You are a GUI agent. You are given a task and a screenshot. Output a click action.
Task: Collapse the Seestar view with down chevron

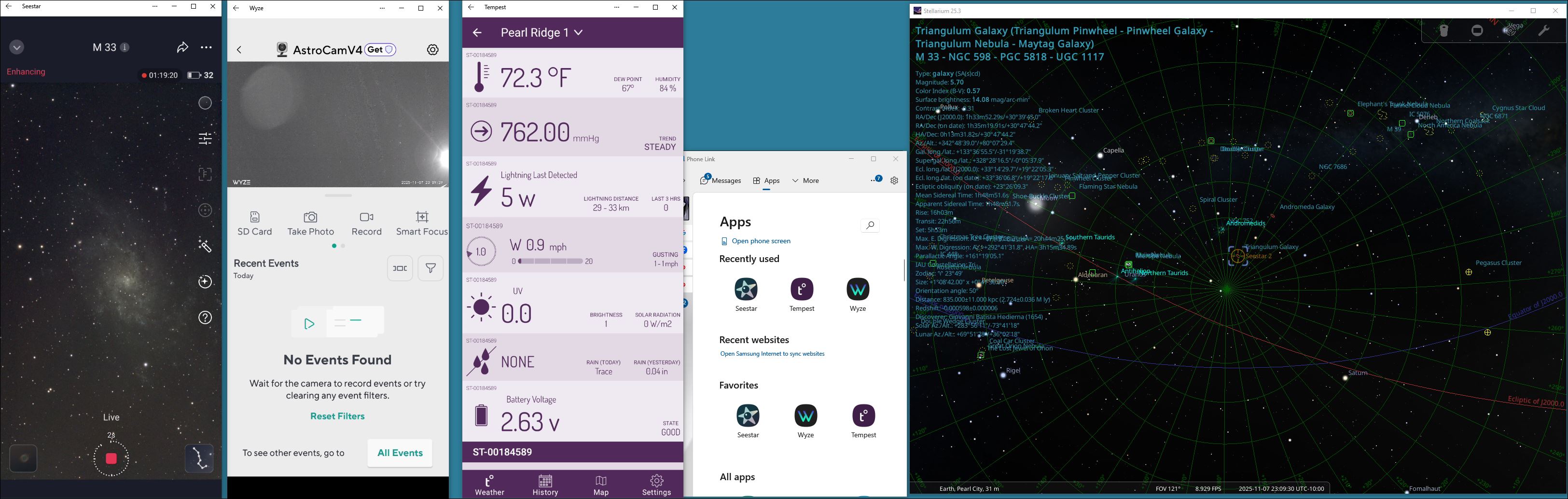17,47
